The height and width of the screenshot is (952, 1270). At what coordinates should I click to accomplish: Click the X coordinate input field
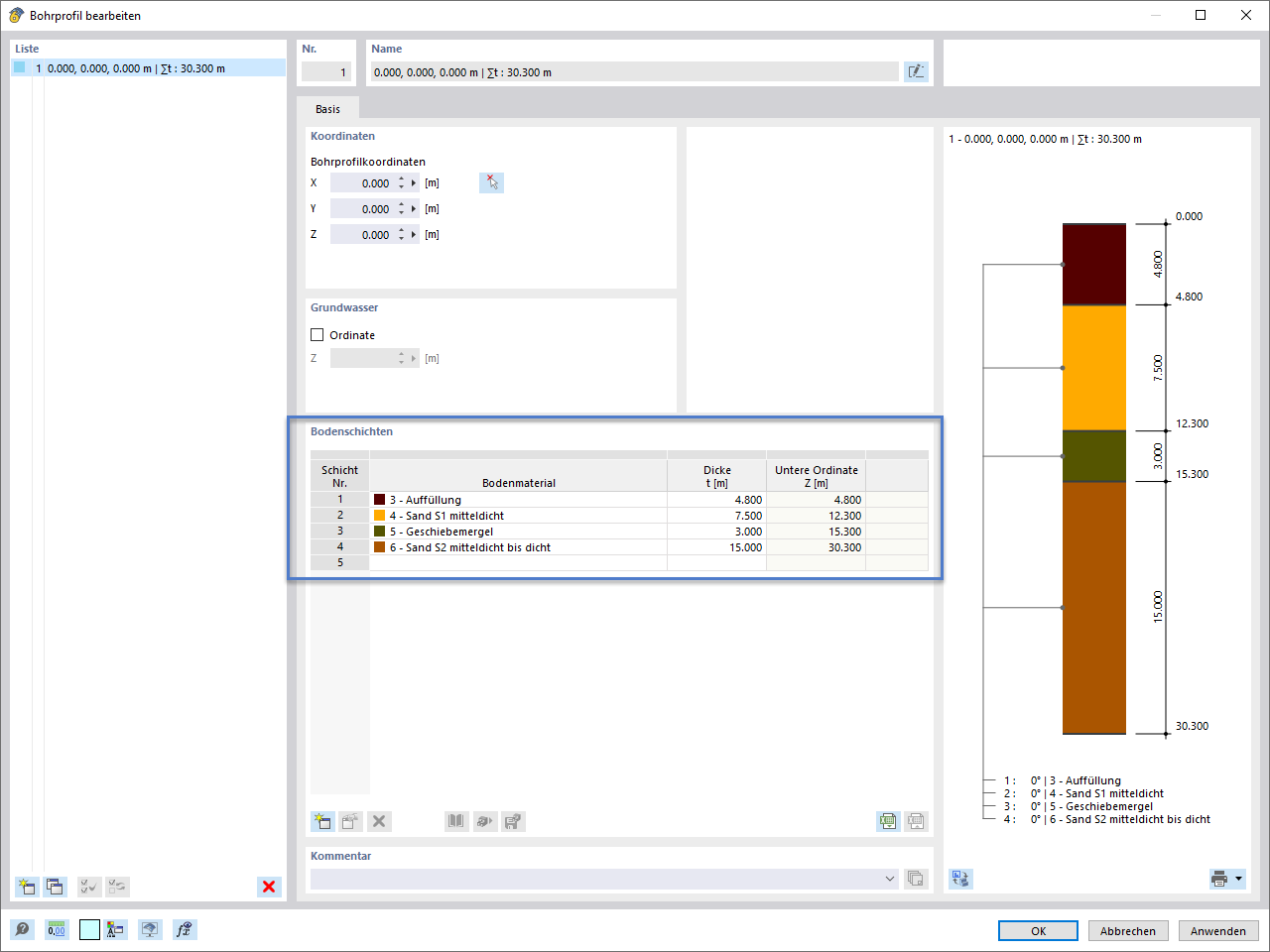362,183
